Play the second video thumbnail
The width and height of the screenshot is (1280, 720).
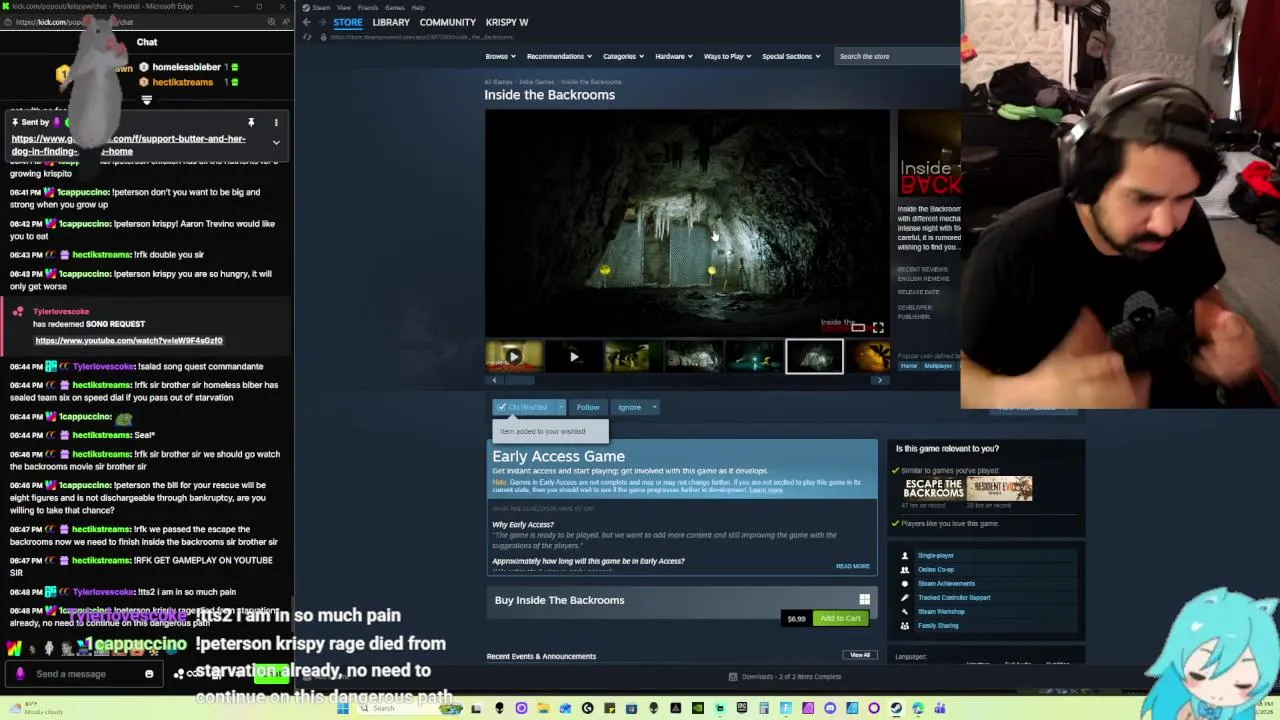[x=574, y=356]
